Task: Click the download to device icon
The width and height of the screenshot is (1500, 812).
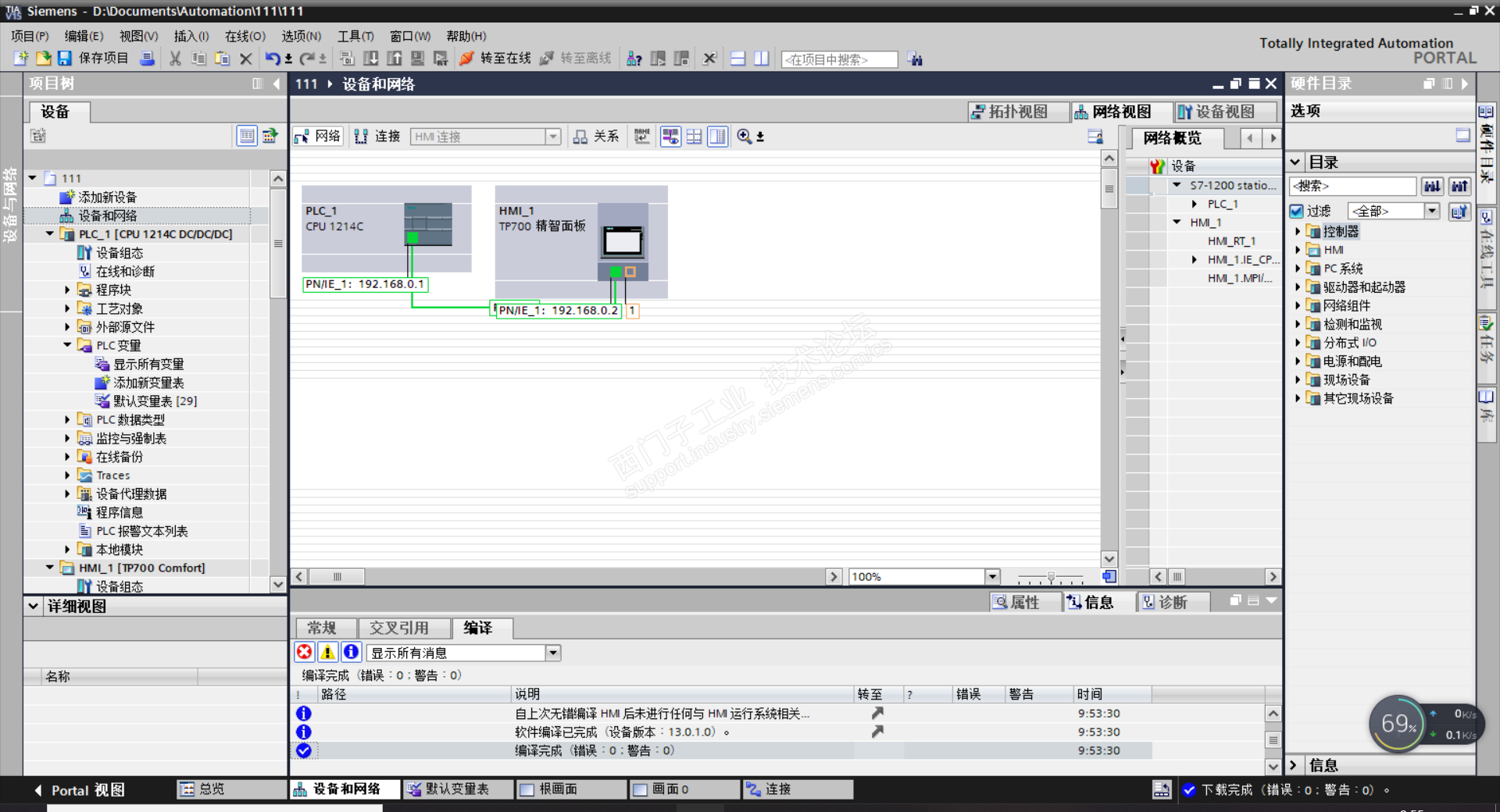Action: pos(371,59)
